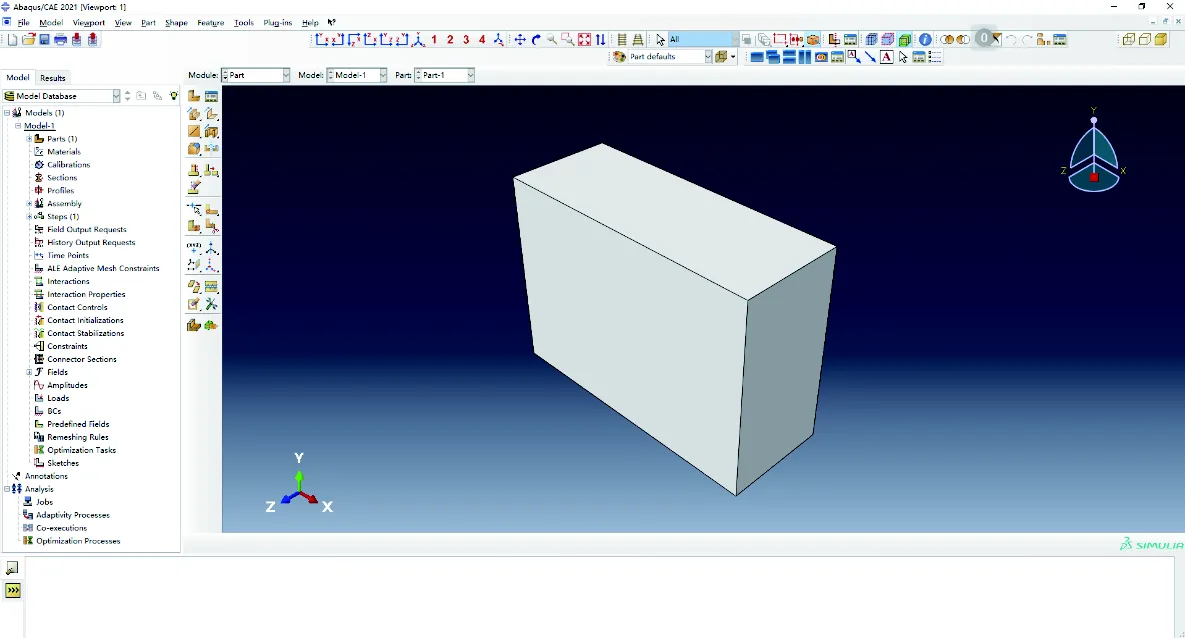Open the Part Manager icon
The width and height of the screenshot is (1185, 638).
pyautogui.click(x=212, y=97)
